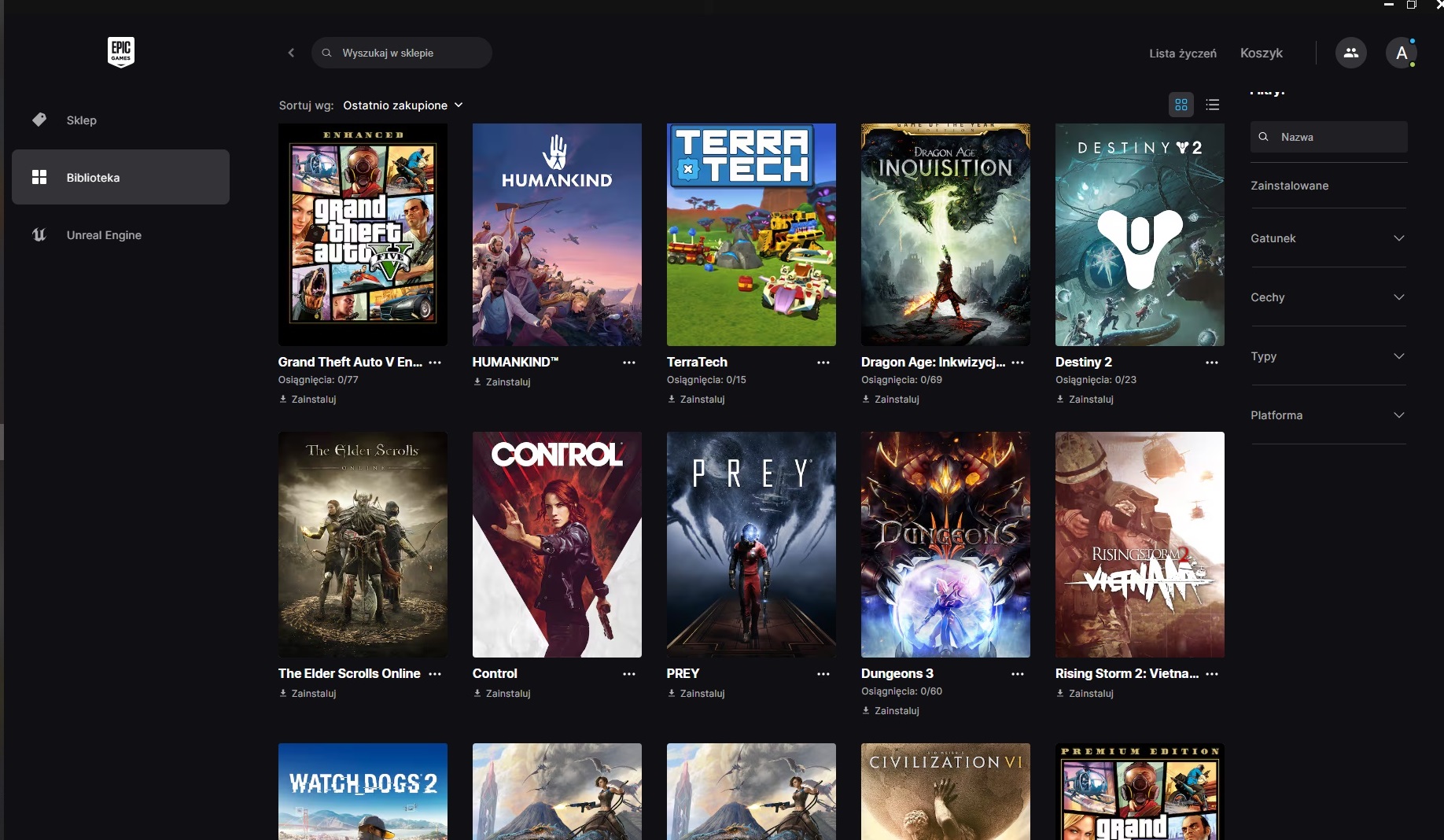Open options menu for Dungeons 3
The width and height of the screenshot is (1444, 840).
pos(1018,674)
